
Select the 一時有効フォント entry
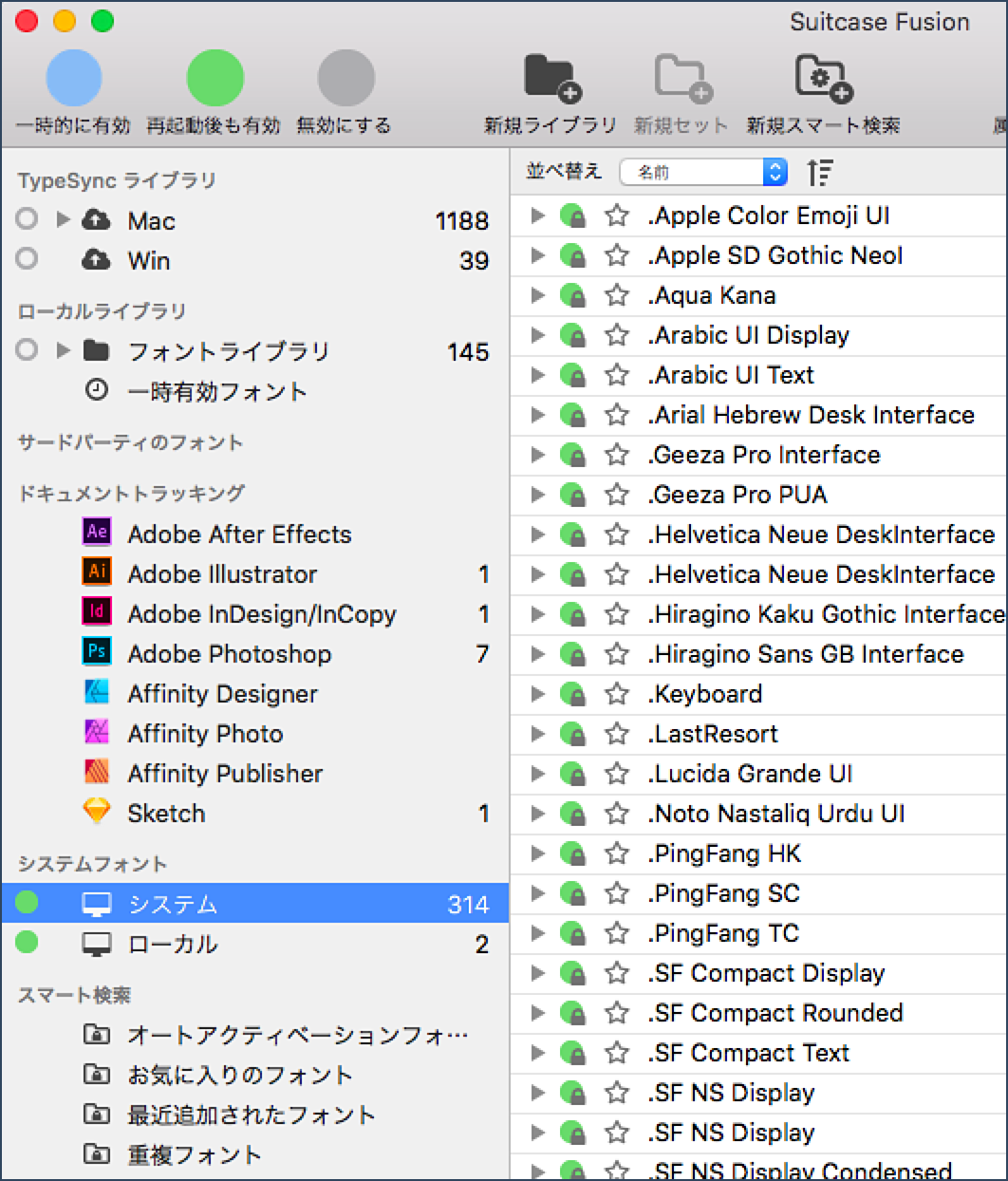(217, 391)
